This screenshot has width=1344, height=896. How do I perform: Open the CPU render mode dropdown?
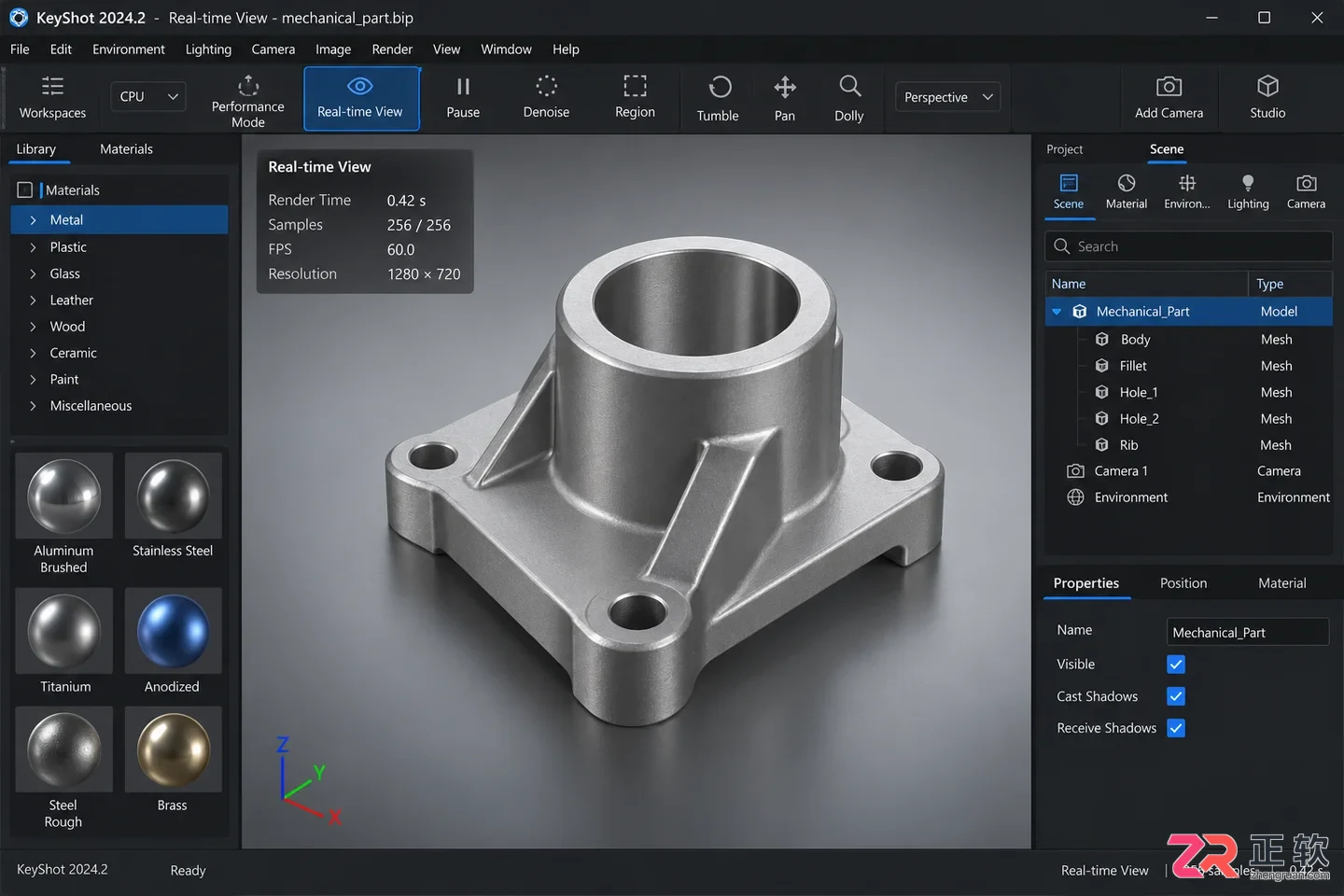[148, 96]
